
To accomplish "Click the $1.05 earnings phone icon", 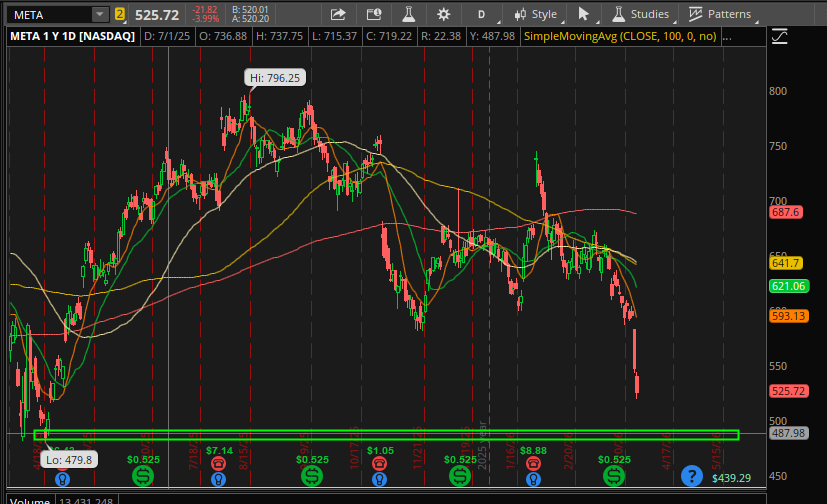I will point(379,463).
